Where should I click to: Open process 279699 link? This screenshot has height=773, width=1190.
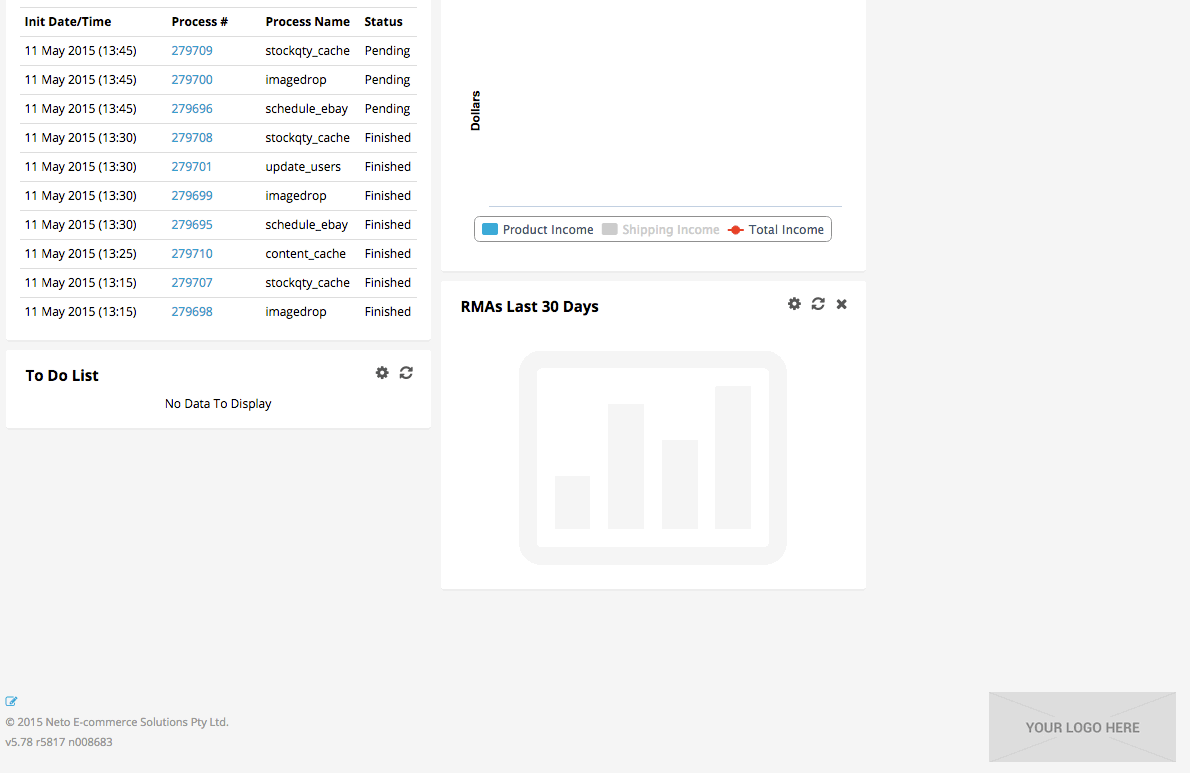[x=192, y=195]
